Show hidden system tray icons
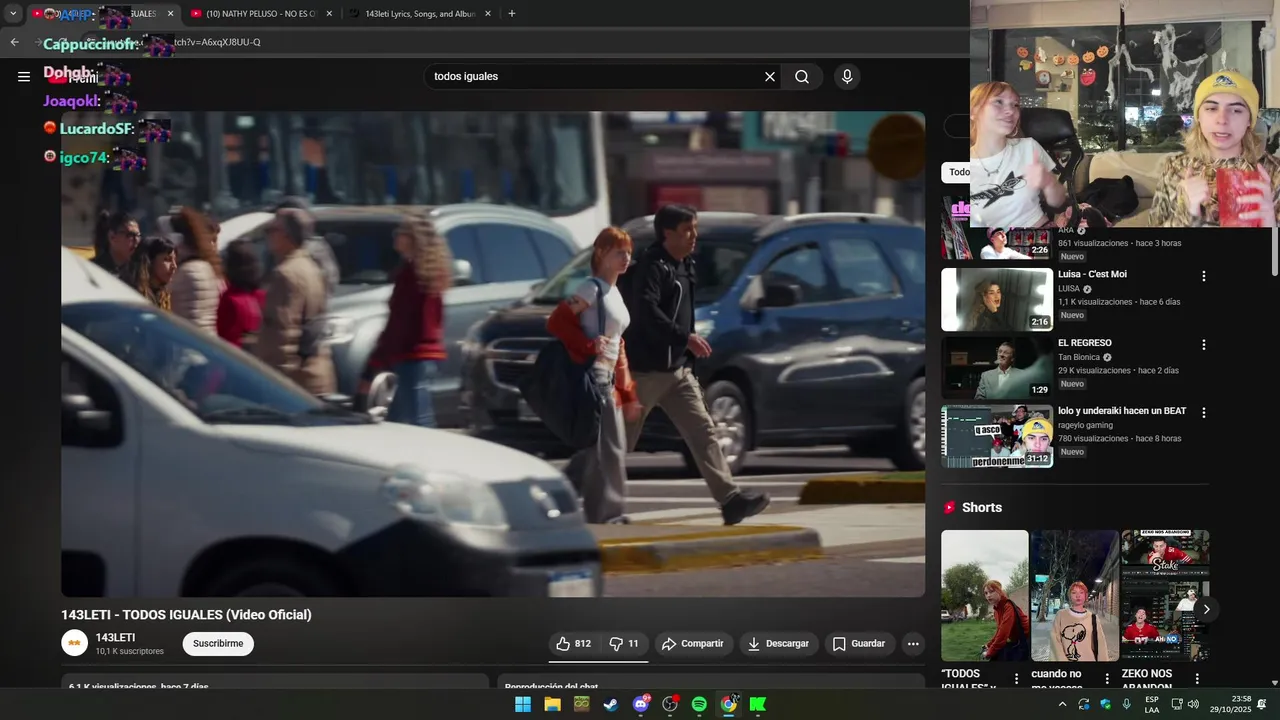The width and height of the screenshot is (1280, 720). coord(1062,704)
